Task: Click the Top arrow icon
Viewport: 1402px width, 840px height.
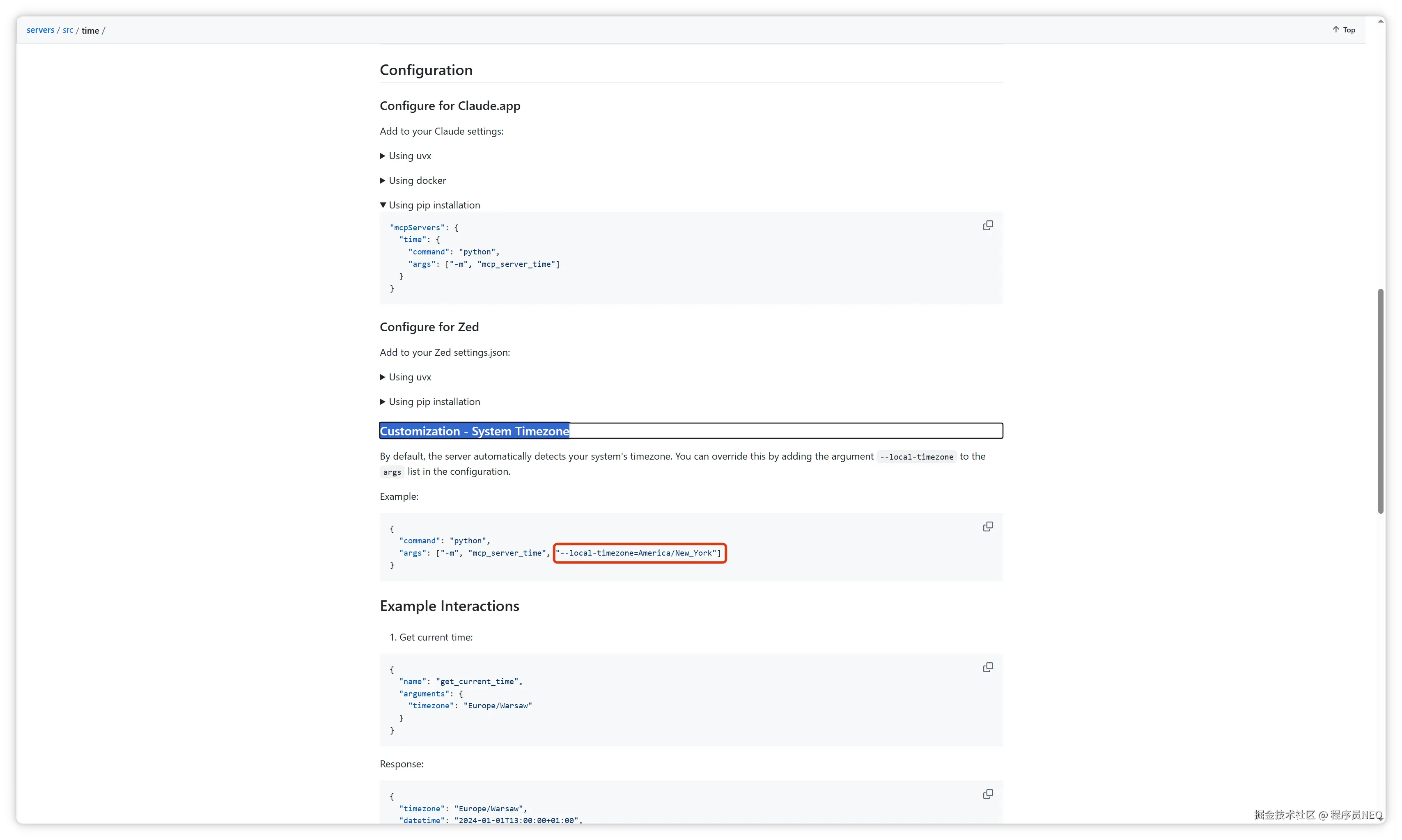Action: click(x=1336, y=30)
